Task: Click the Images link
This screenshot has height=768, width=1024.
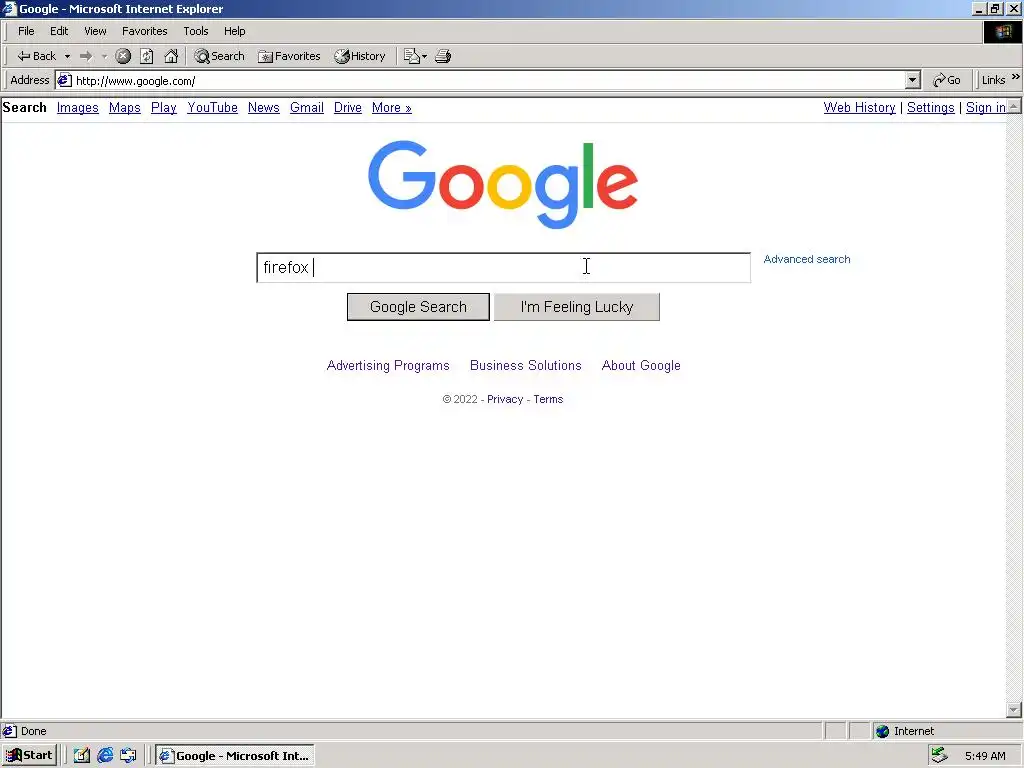Action: click(x=78, y=108)
